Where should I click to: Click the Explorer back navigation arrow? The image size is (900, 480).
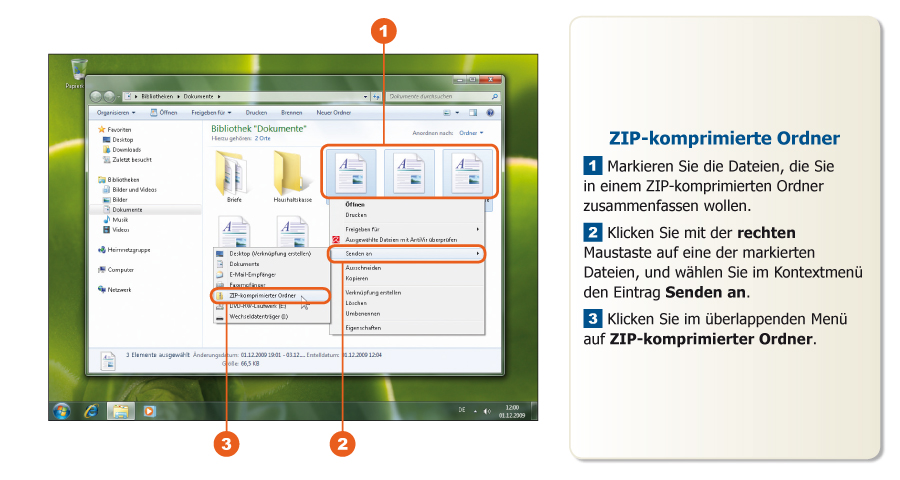pos(96,96)
